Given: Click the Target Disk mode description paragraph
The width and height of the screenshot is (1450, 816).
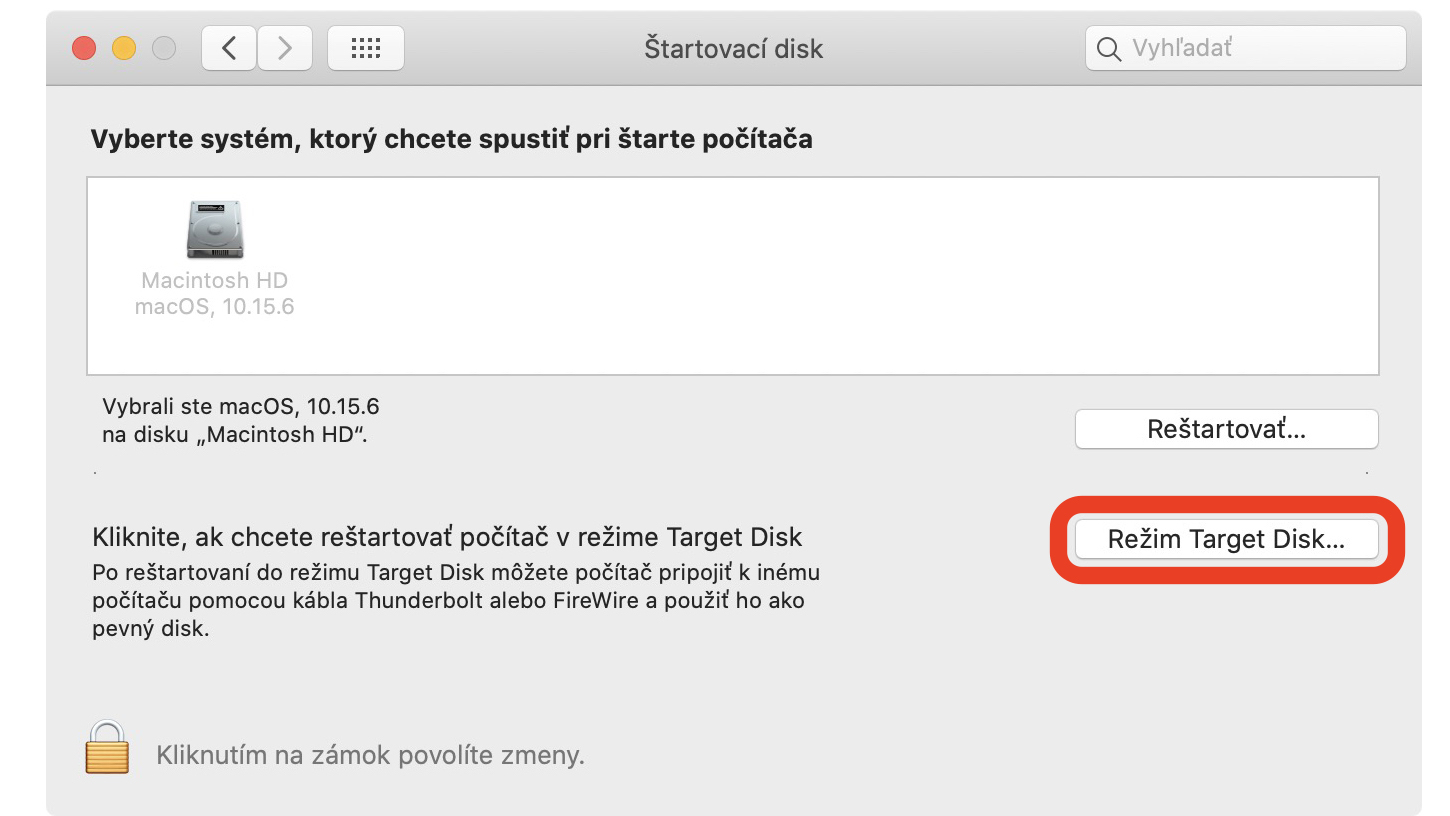Looking at the screenshot, I should click(455, 602).
